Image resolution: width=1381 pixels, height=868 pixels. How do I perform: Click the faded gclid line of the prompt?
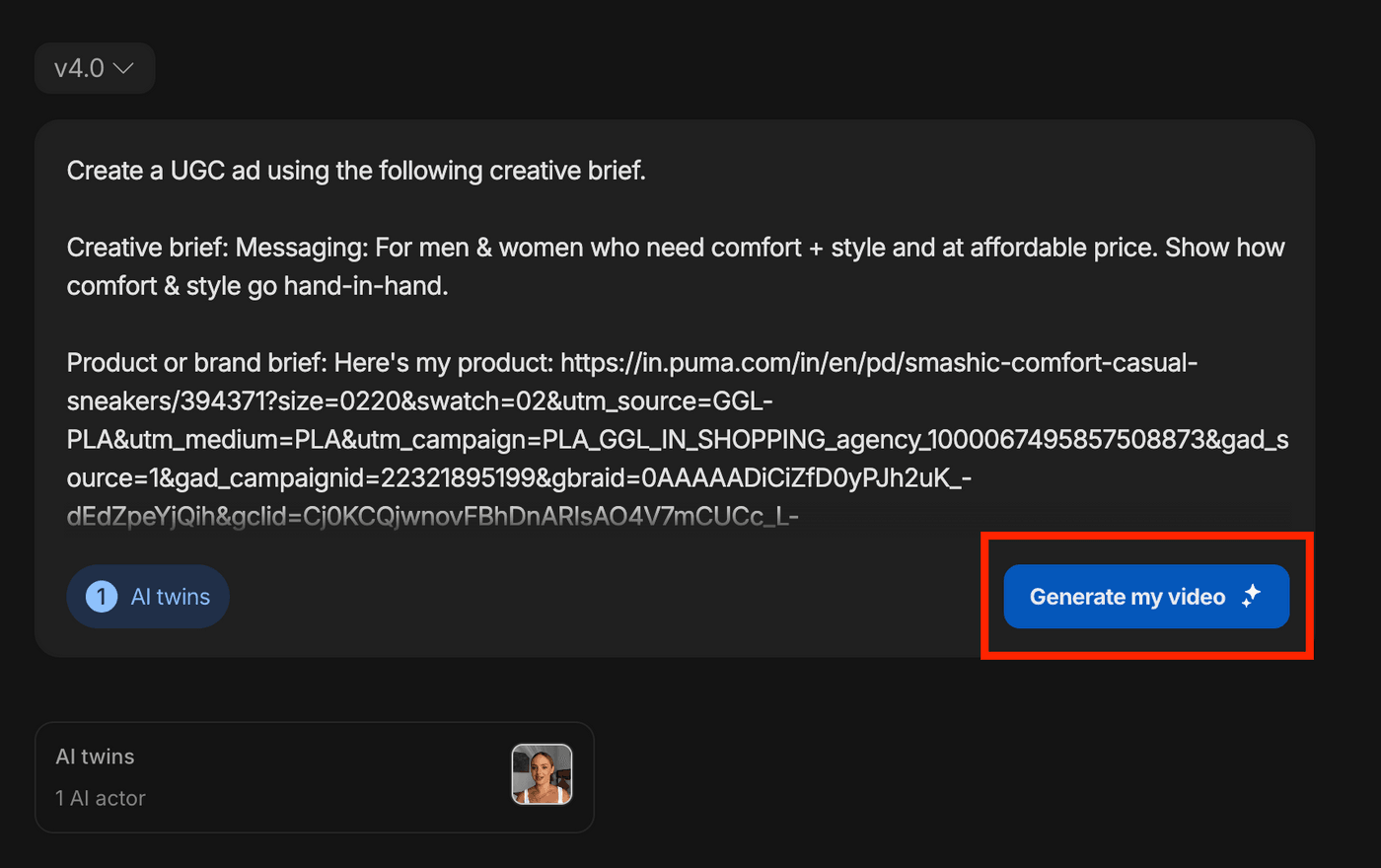[x=432, y=516]
